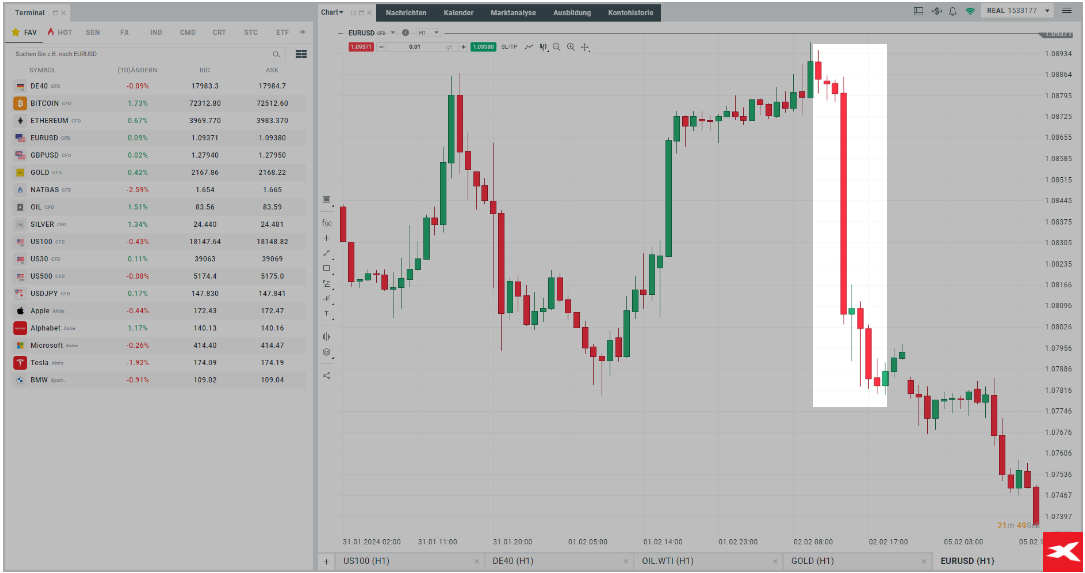1085x573 pixels.
Task: Check the green connection status icon
Action: coord(970,11)
